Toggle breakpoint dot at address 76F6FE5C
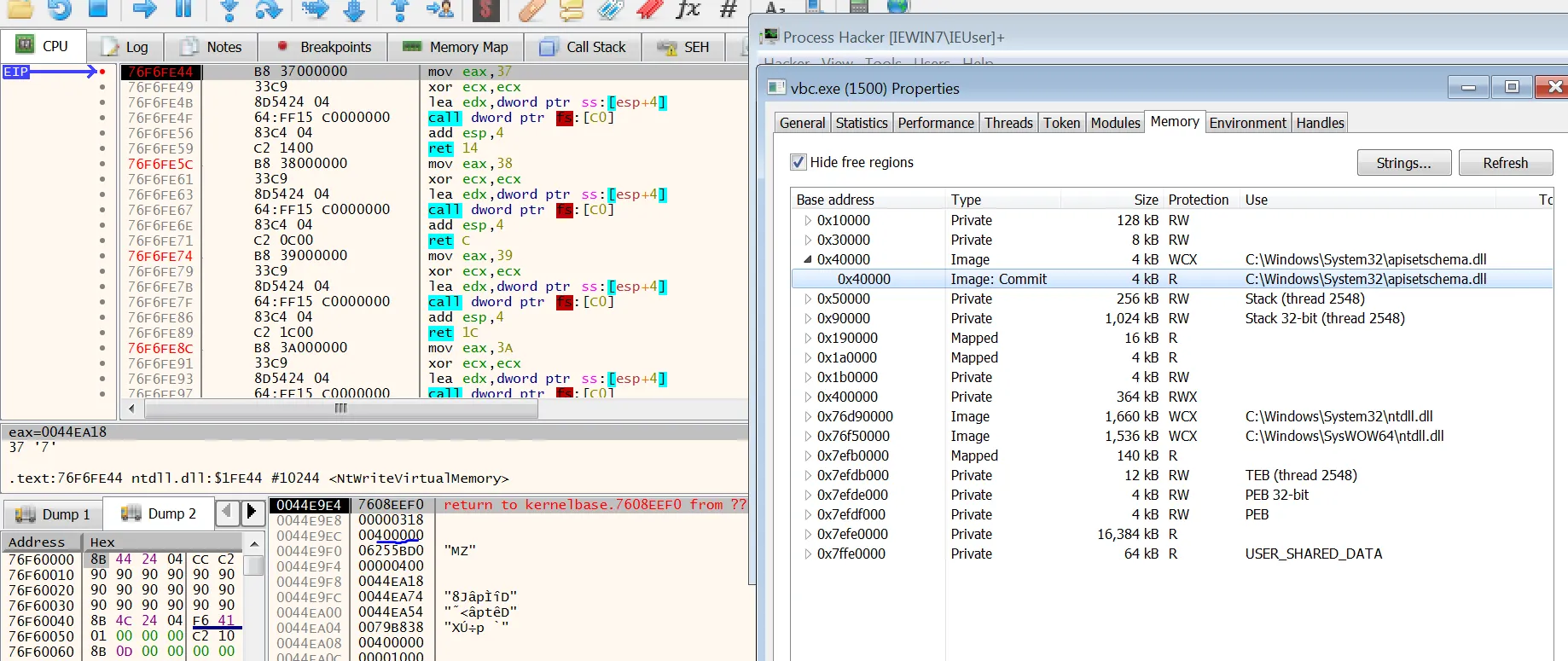 point(102,164)
